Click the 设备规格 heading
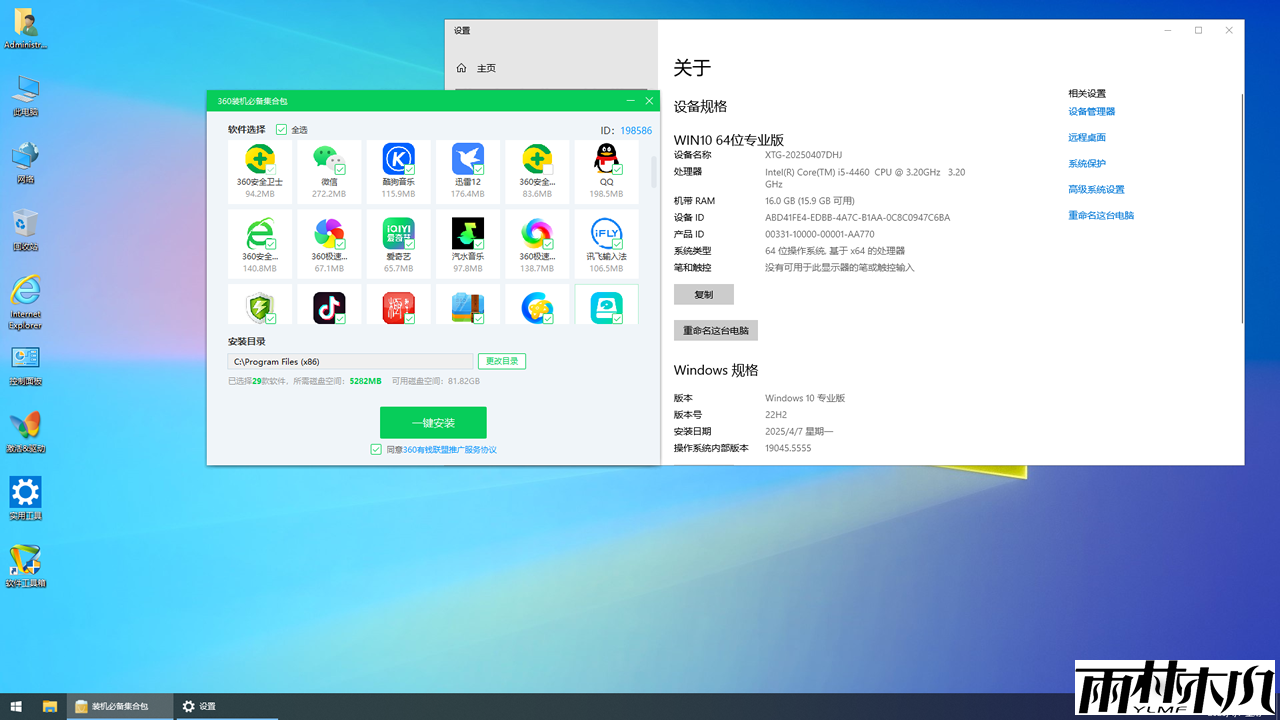Image resolution: width=1280 pixels, height=720 pixels. pos(700,106)
